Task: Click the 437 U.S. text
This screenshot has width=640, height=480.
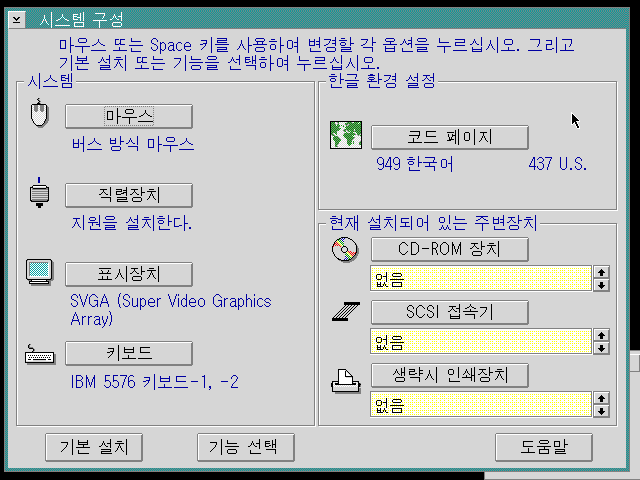Action: [558, 164]
